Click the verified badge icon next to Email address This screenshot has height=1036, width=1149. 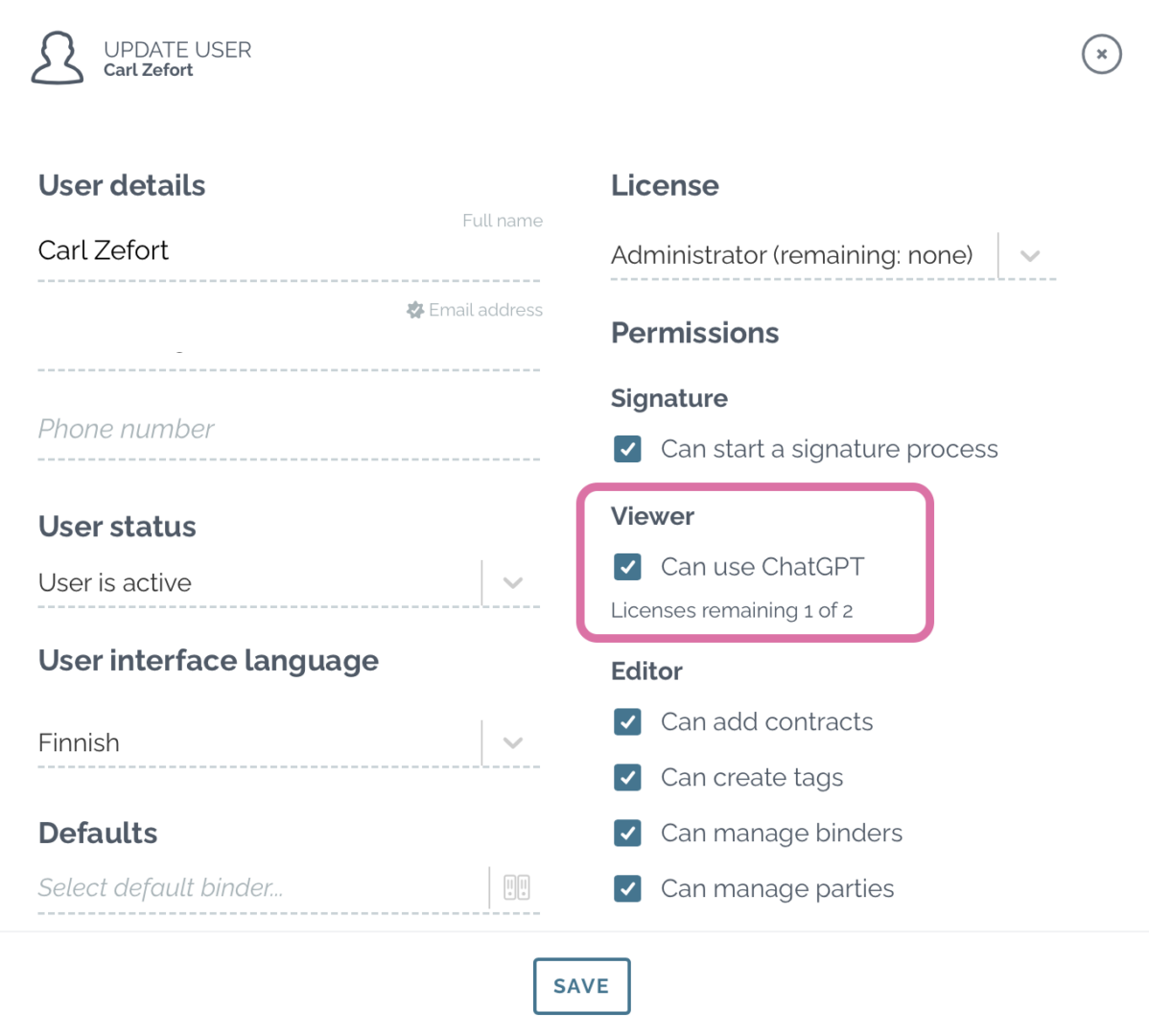pyautogui.click(x=414, y=309)
